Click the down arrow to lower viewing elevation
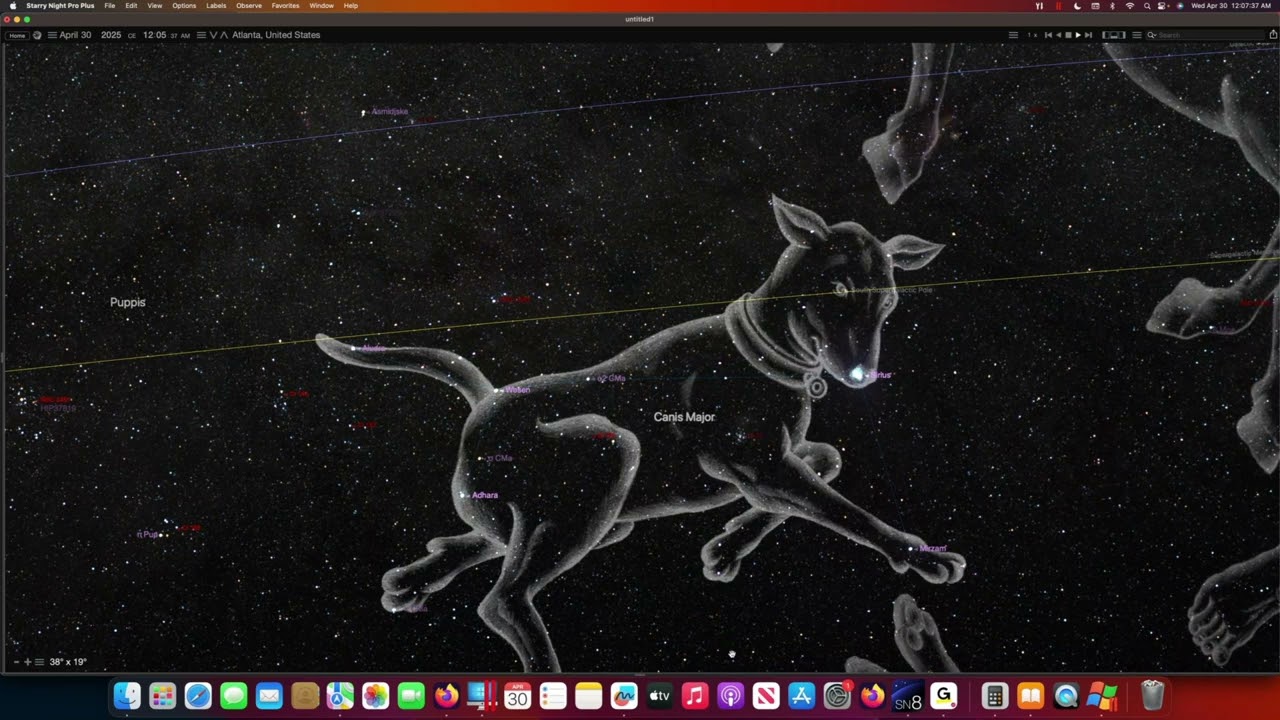This screenshot has height=720, width=1280. coord(213,35)
